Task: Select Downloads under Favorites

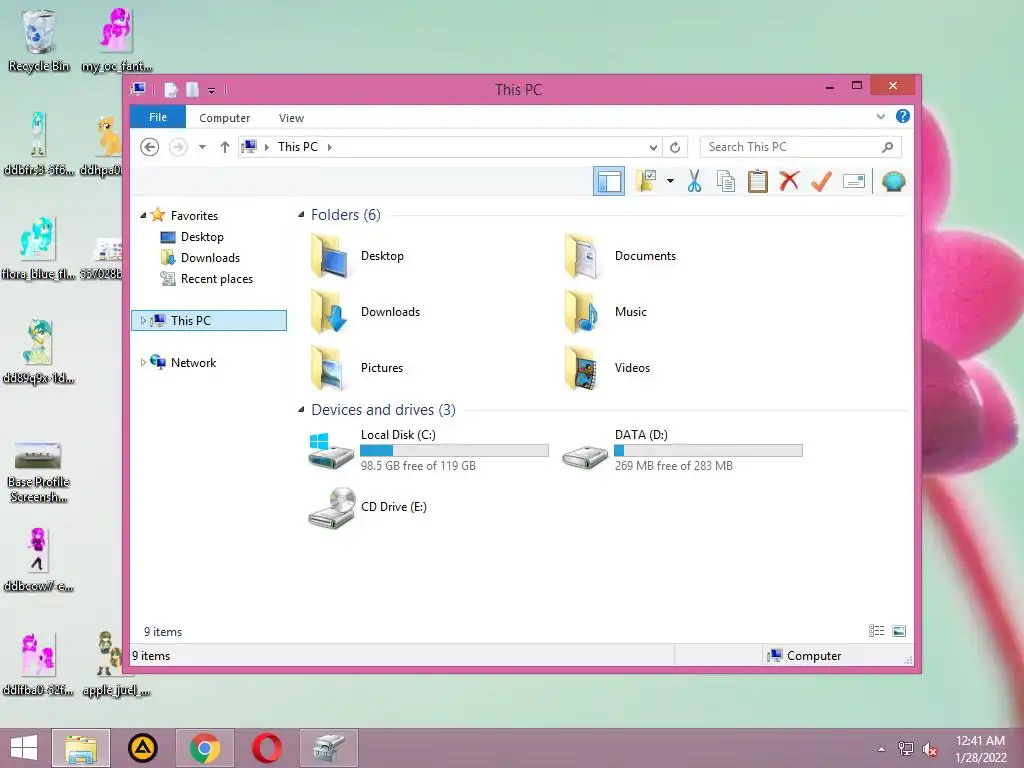Action: coord(210,258)
